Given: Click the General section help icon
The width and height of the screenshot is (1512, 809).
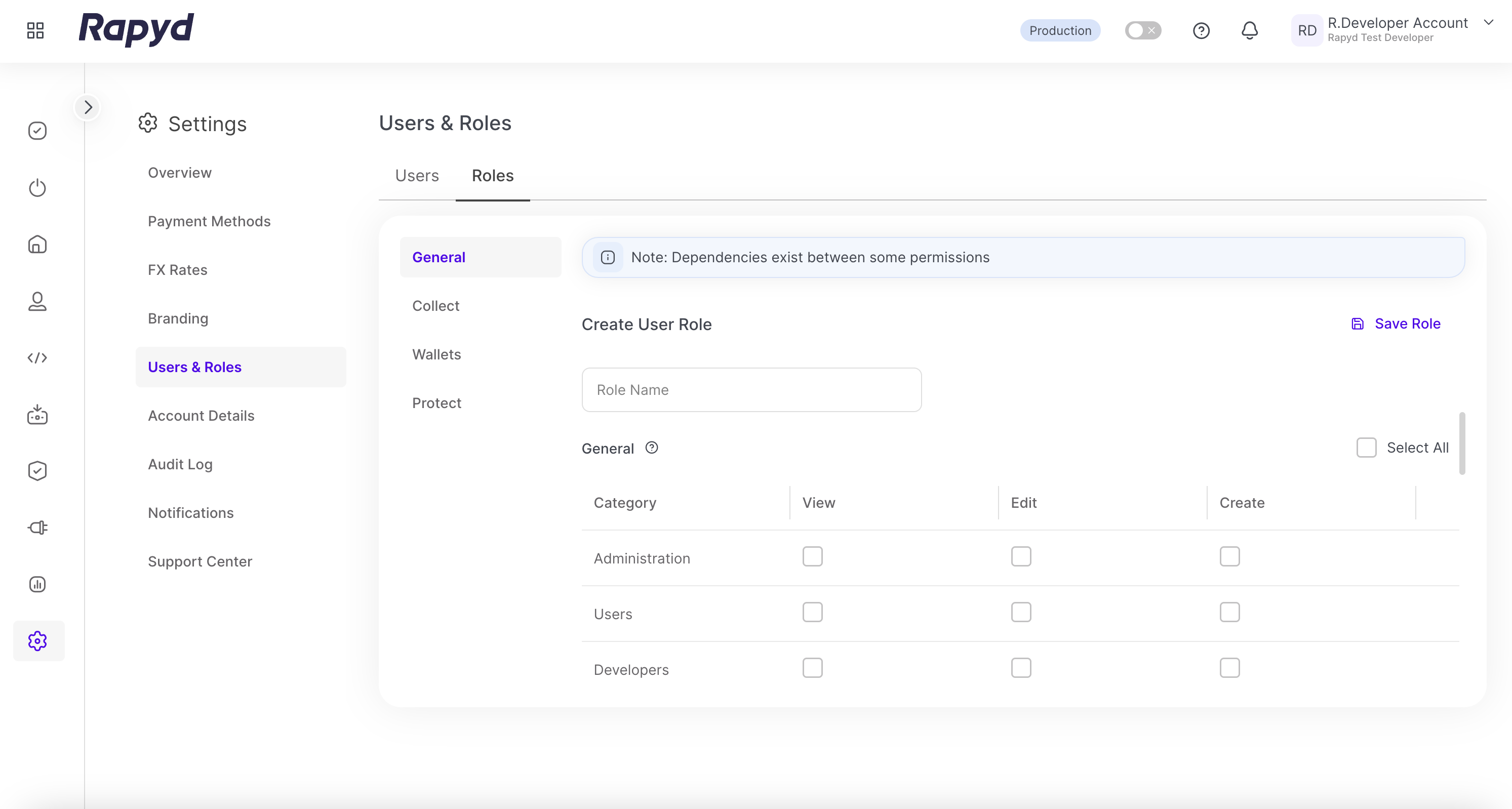Looking at the screenshot, I should click(652, 448).
